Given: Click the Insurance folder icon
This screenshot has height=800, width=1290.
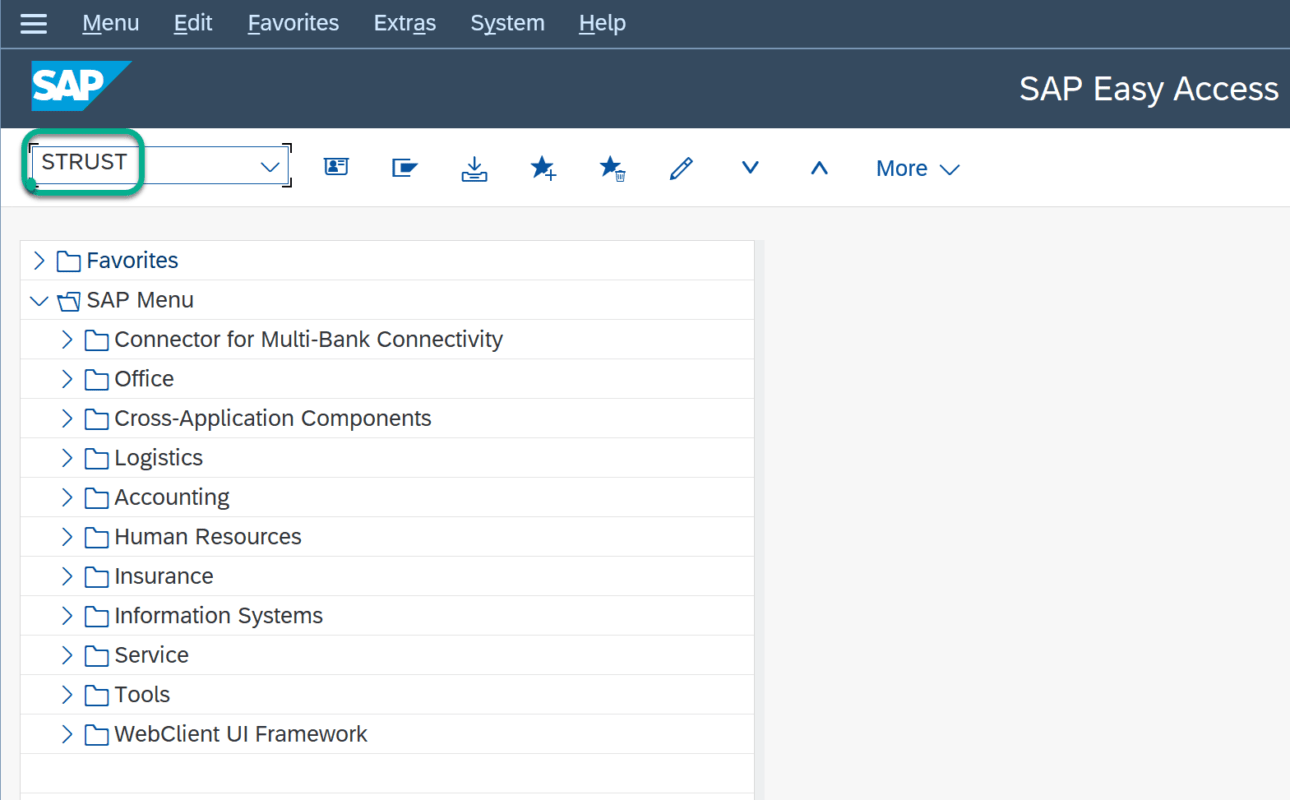Looking at the screenshot, I should (x=96, y=577).
